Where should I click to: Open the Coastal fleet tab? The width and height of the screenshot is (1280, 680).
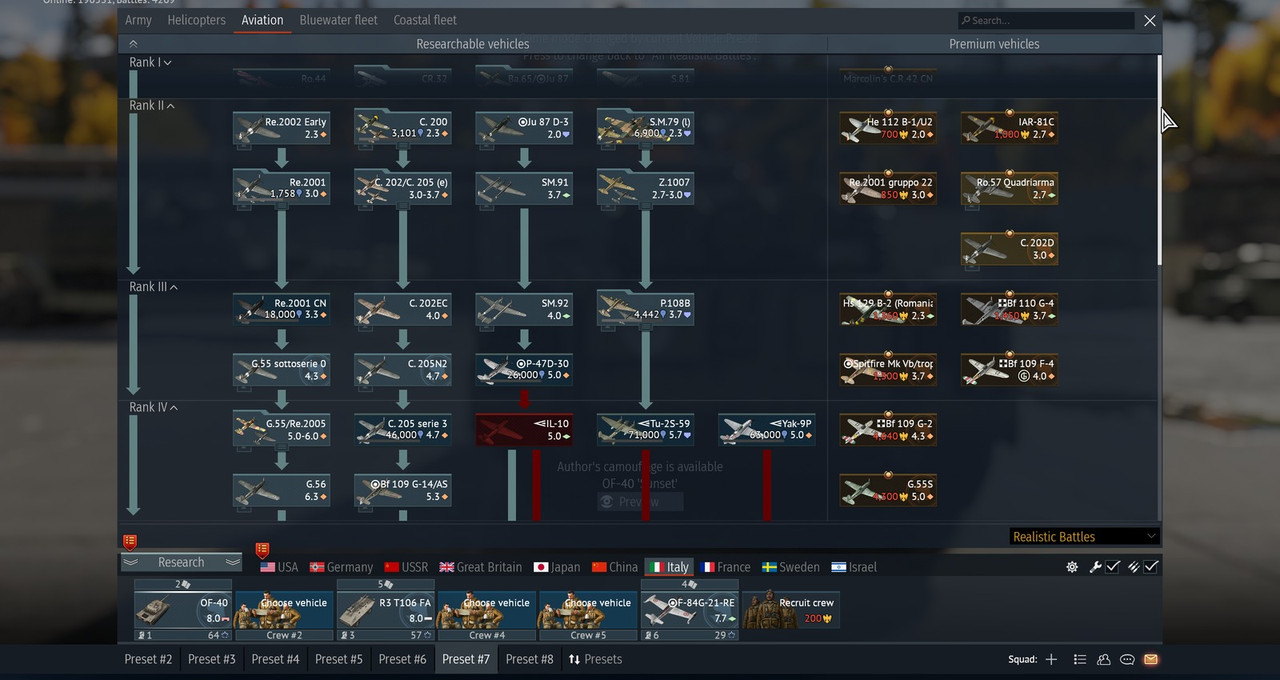425,20
